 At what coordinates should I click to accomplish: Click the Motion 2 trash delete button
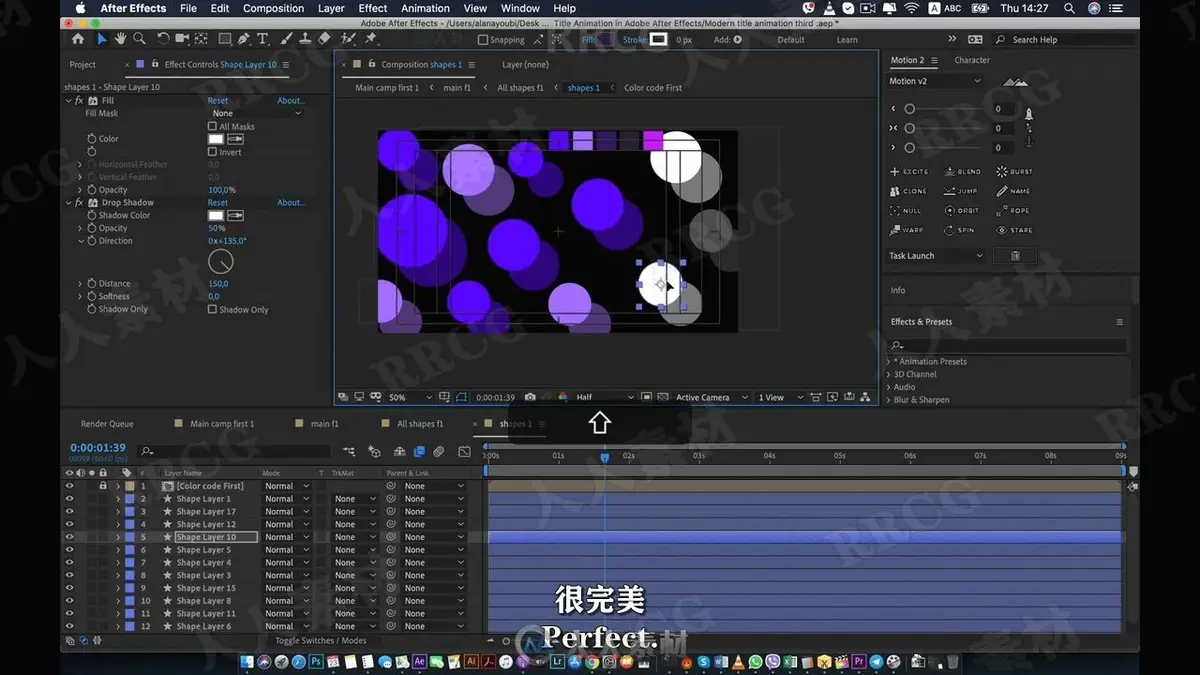click(x=1015, y=256)
